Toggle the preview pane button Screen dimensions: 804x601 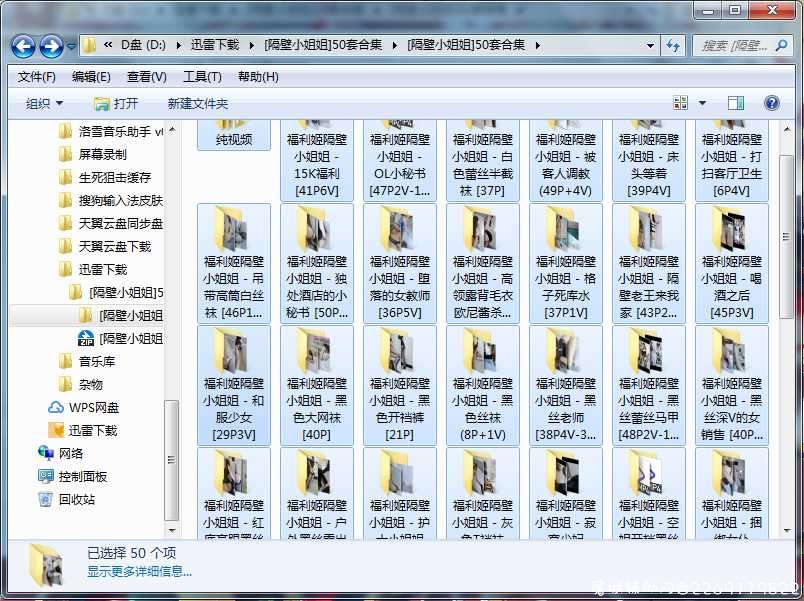(736, 103)
